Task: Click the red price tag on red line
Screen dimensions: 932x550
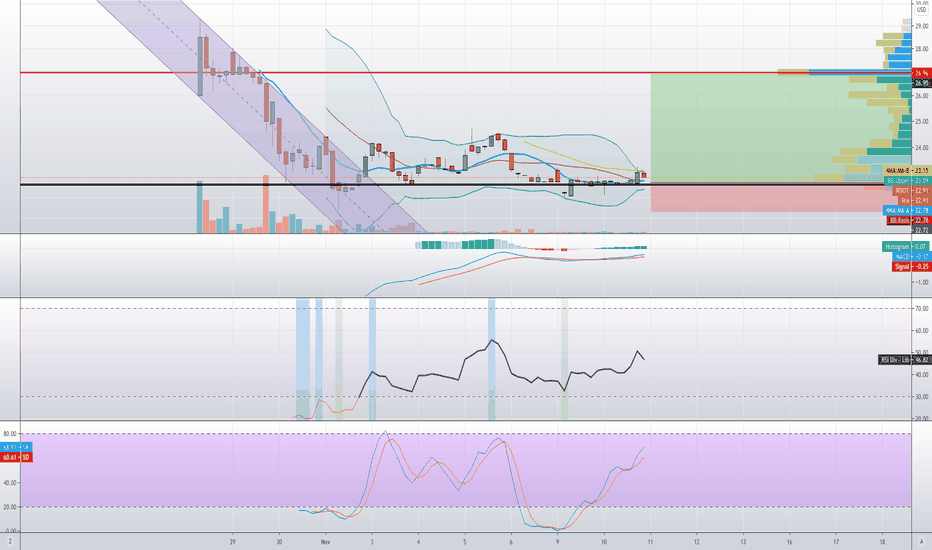Action: click(921, 73)
